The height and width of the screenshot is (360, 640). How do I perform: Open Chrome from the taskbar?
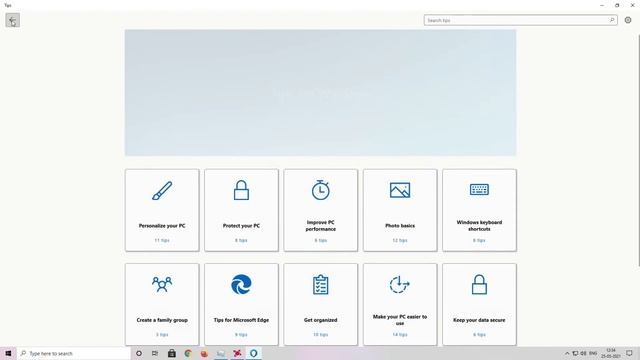pyautogui.click(x=188, y=353)
